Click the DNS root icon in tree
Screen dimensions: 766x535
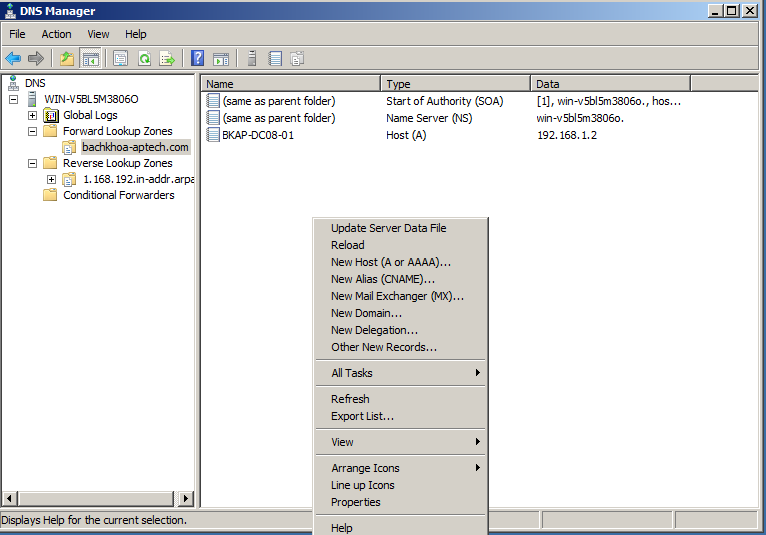point(13,83)
